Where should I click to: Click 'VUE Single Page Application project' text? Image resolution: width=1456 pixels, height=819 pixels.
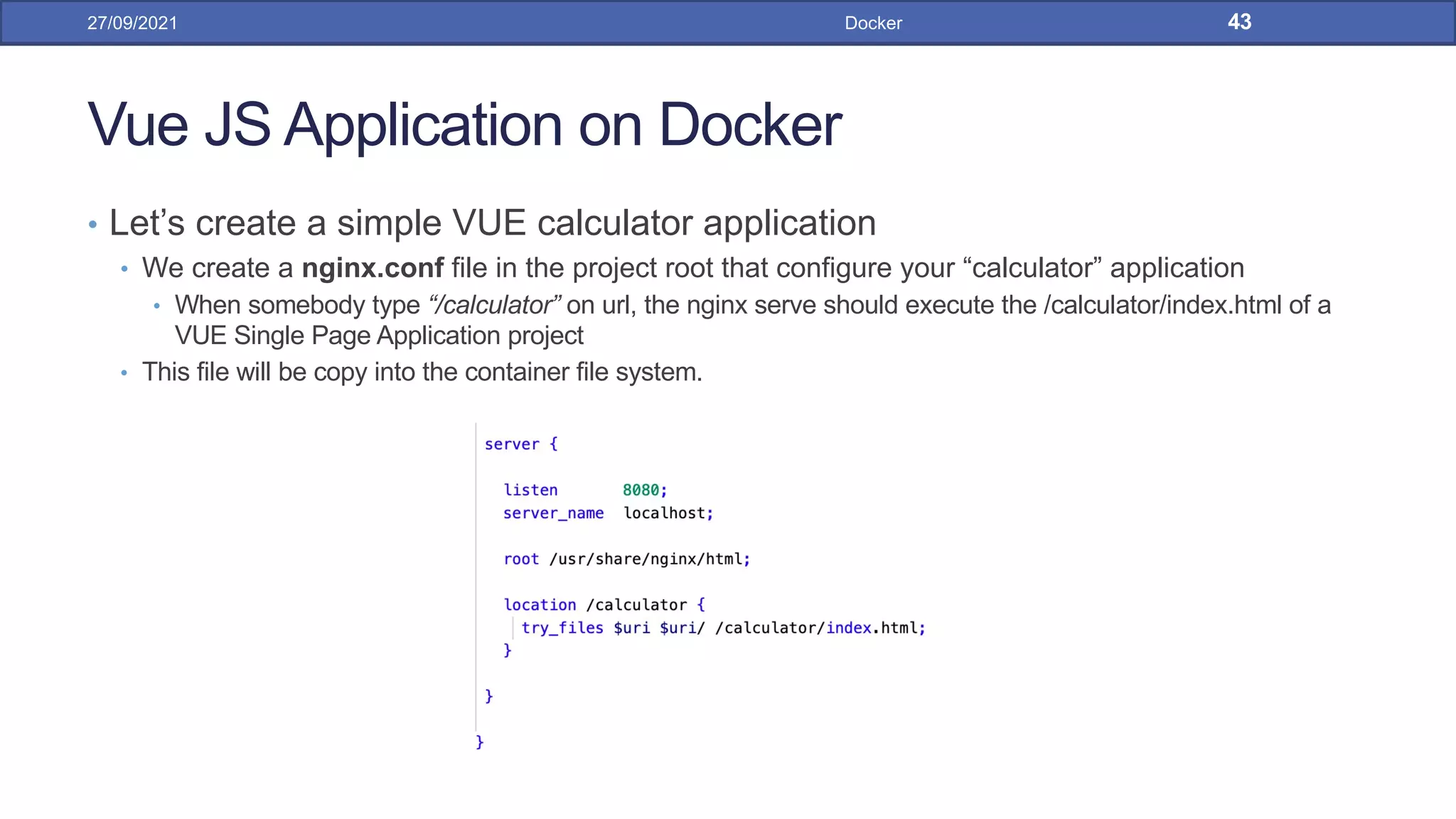coord(379,336)
